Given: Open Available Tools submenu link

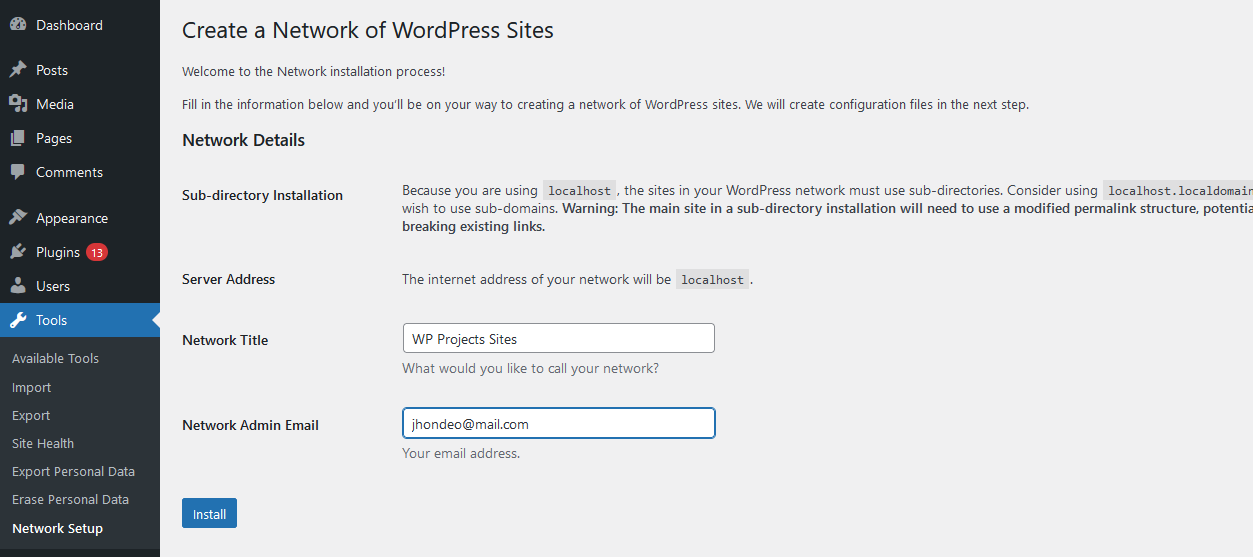Looking at the screenshot, I should click(55, 358).
